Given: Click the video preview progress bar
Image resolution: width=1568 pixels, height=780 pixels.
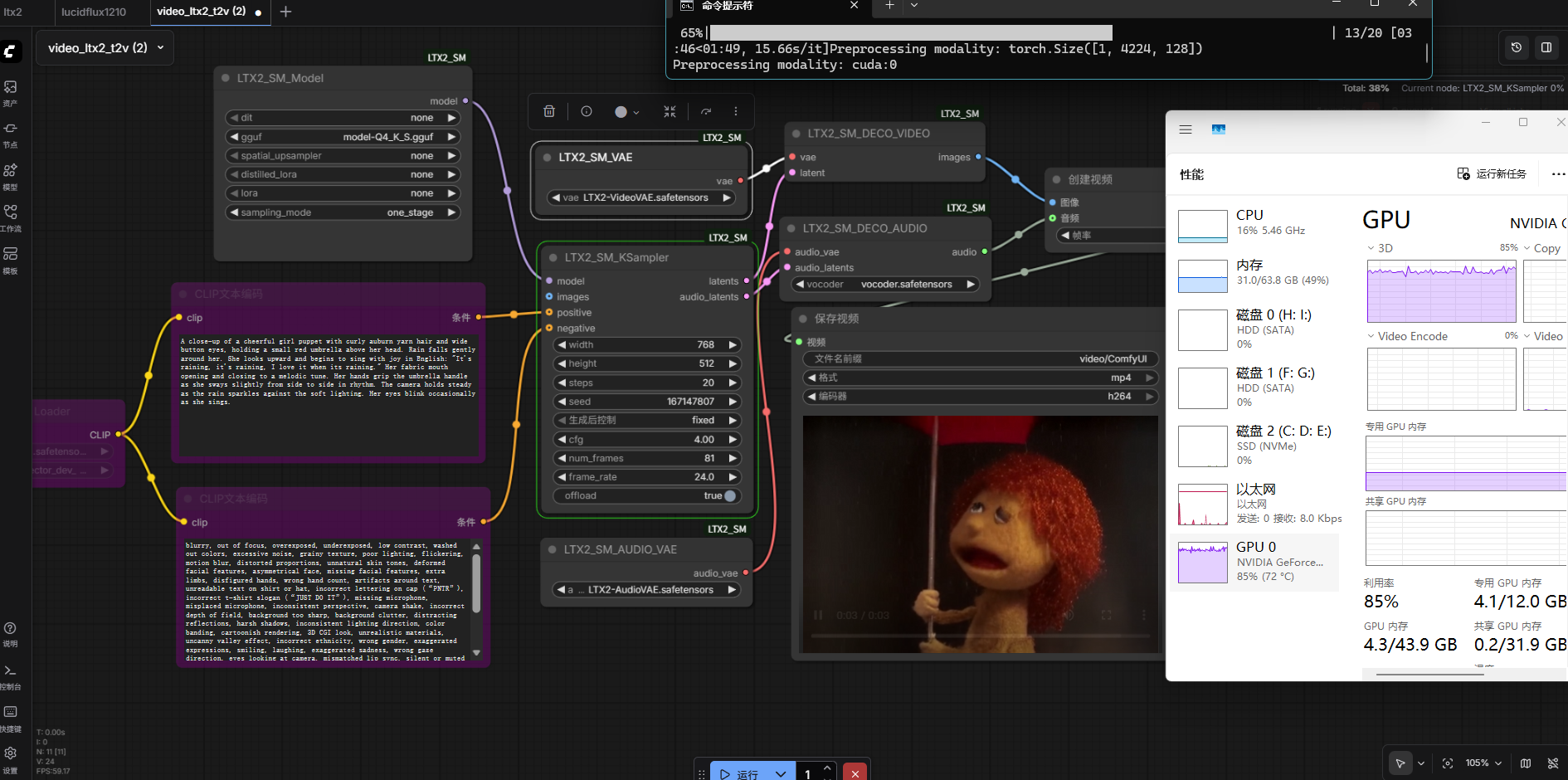Looking at the screenshot, I should pos(979,636).
